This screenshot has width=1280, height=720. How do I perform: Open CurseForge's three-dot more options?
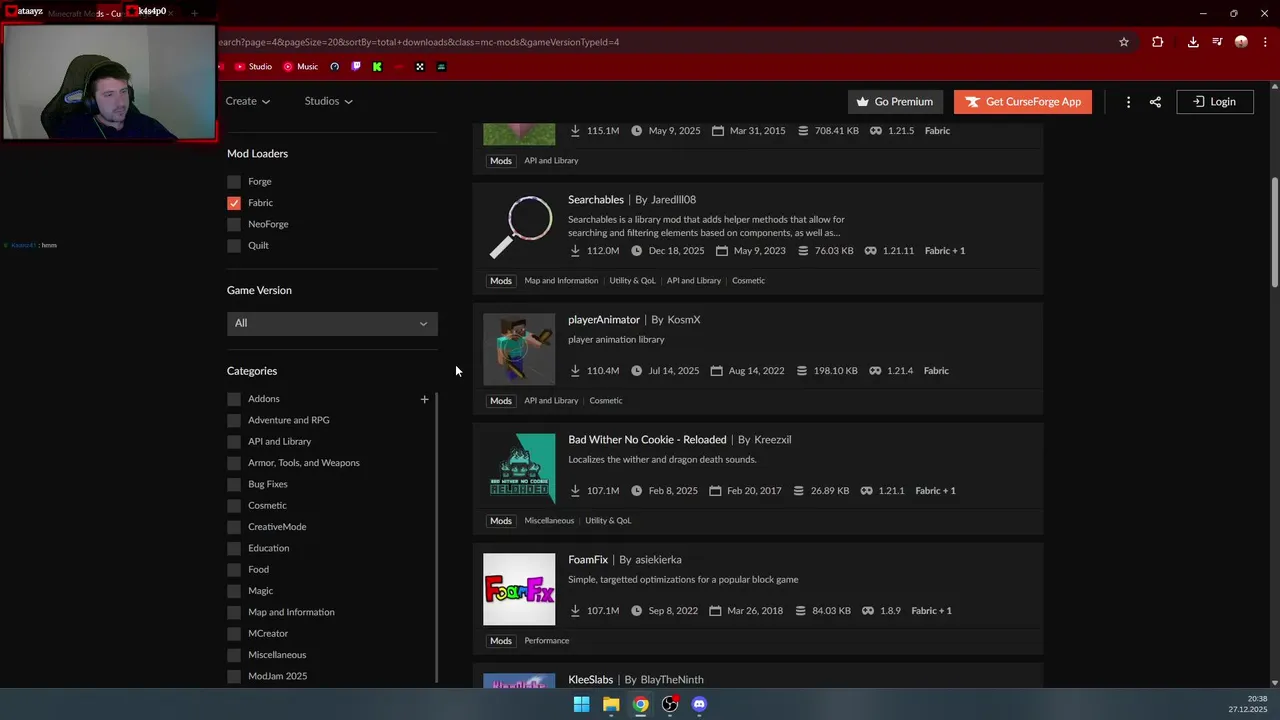[1128, 102]
